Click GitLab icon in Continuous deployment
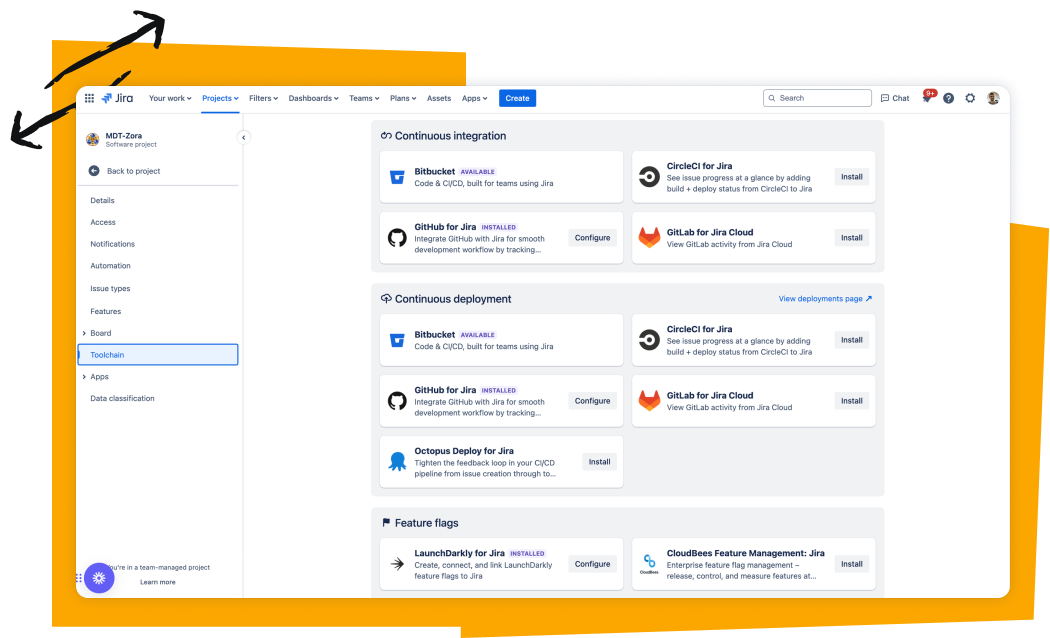Image resolution: width=1050 pixels, height=638 pixels. coord(649,400)
